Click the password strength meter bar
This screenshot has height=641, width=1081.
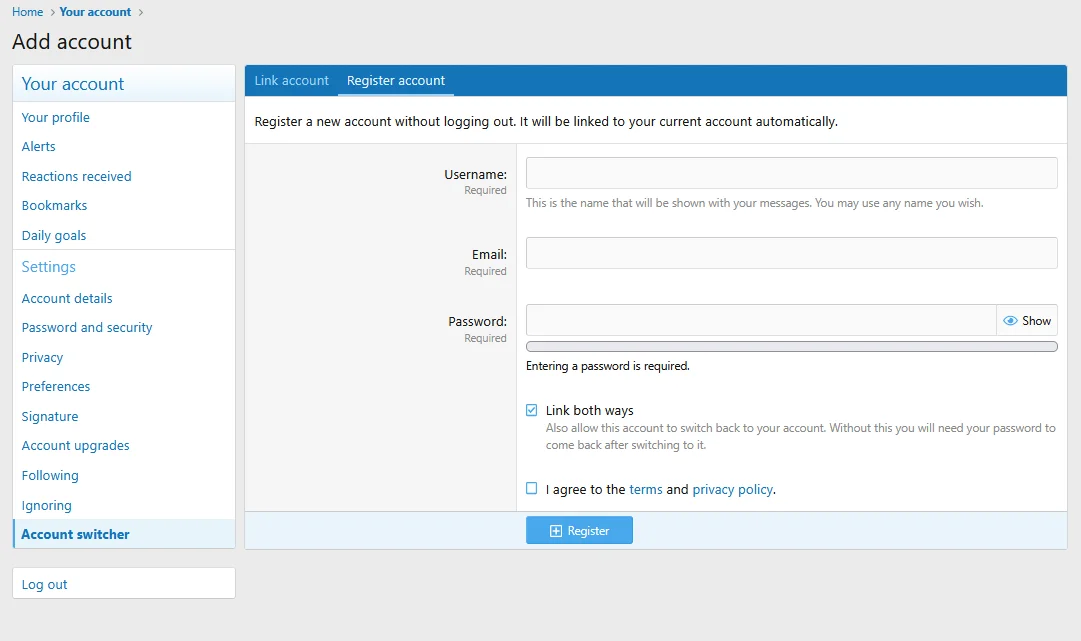(x=791, y=347)
